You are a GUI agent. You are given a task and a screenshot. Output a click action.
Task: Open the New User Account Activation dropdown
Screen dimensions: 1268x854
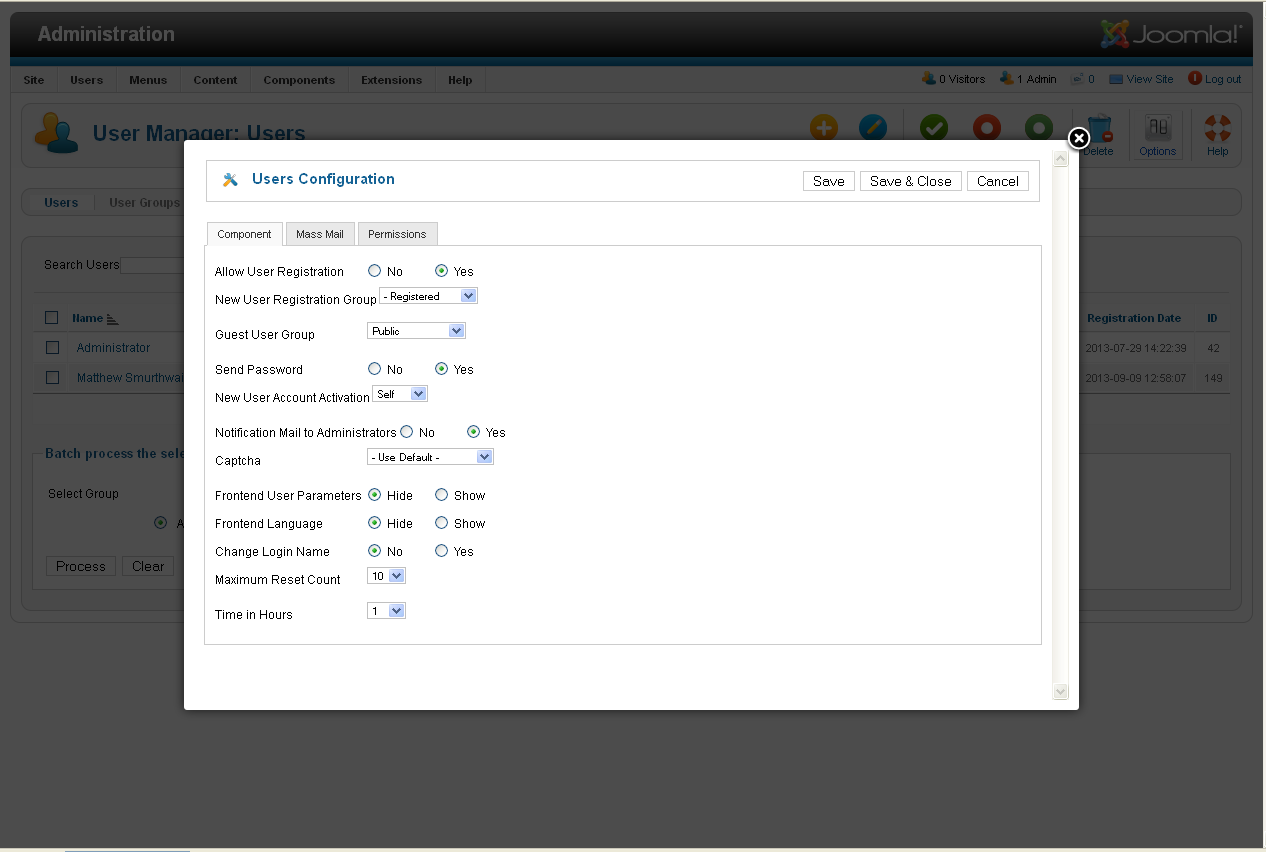click(400, 394)
